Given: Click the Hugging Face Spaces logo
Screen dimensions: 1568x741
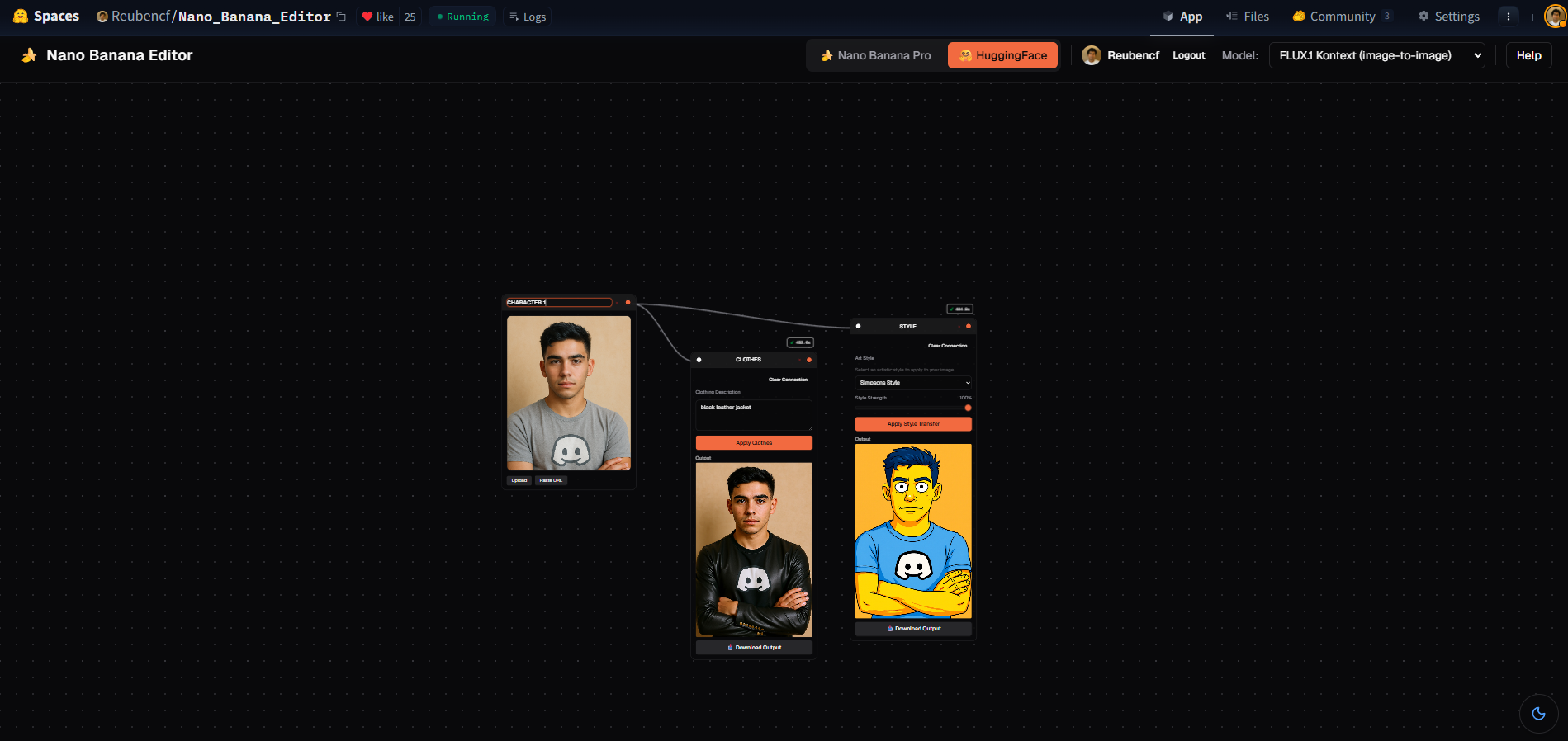Looking at the screenshot, I should [x=46, y=17].
